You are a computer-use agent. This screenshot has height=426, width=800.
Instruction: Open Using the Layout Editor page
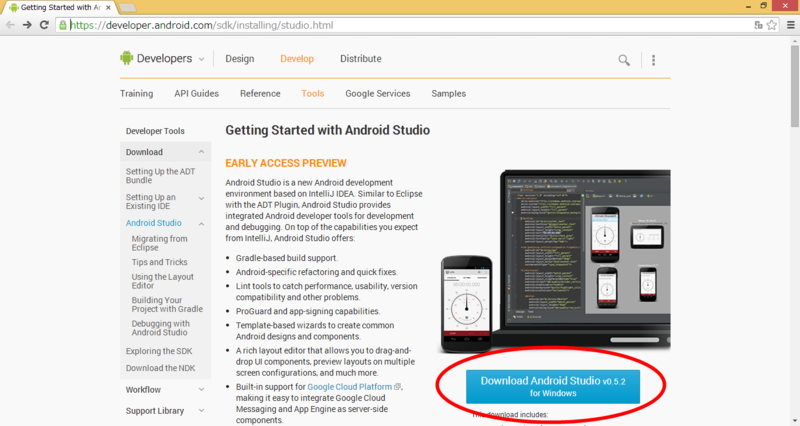(163, 281)
